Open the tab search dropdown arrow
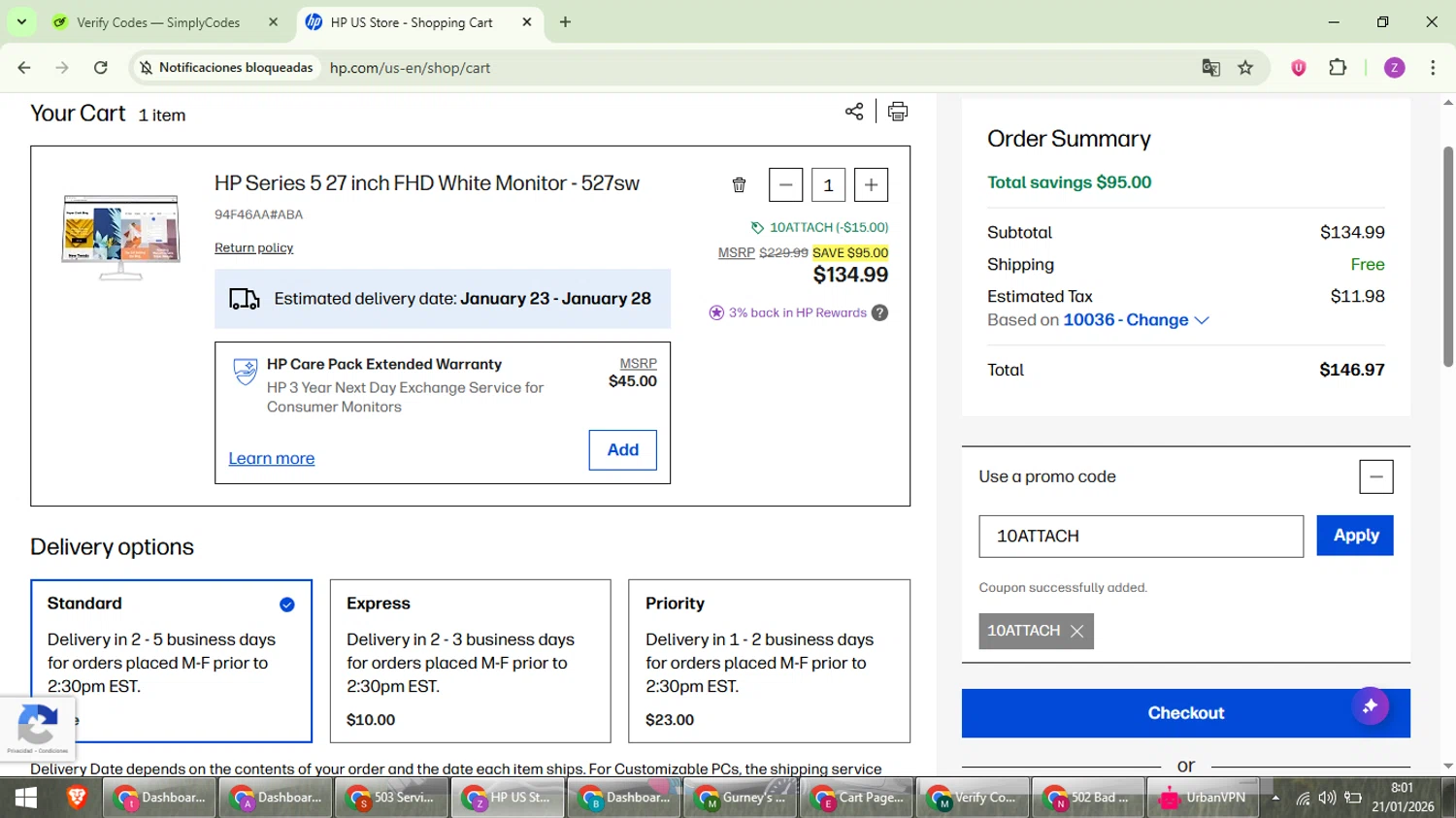The width and height of the screenshot is (1456, 818). 21,21
